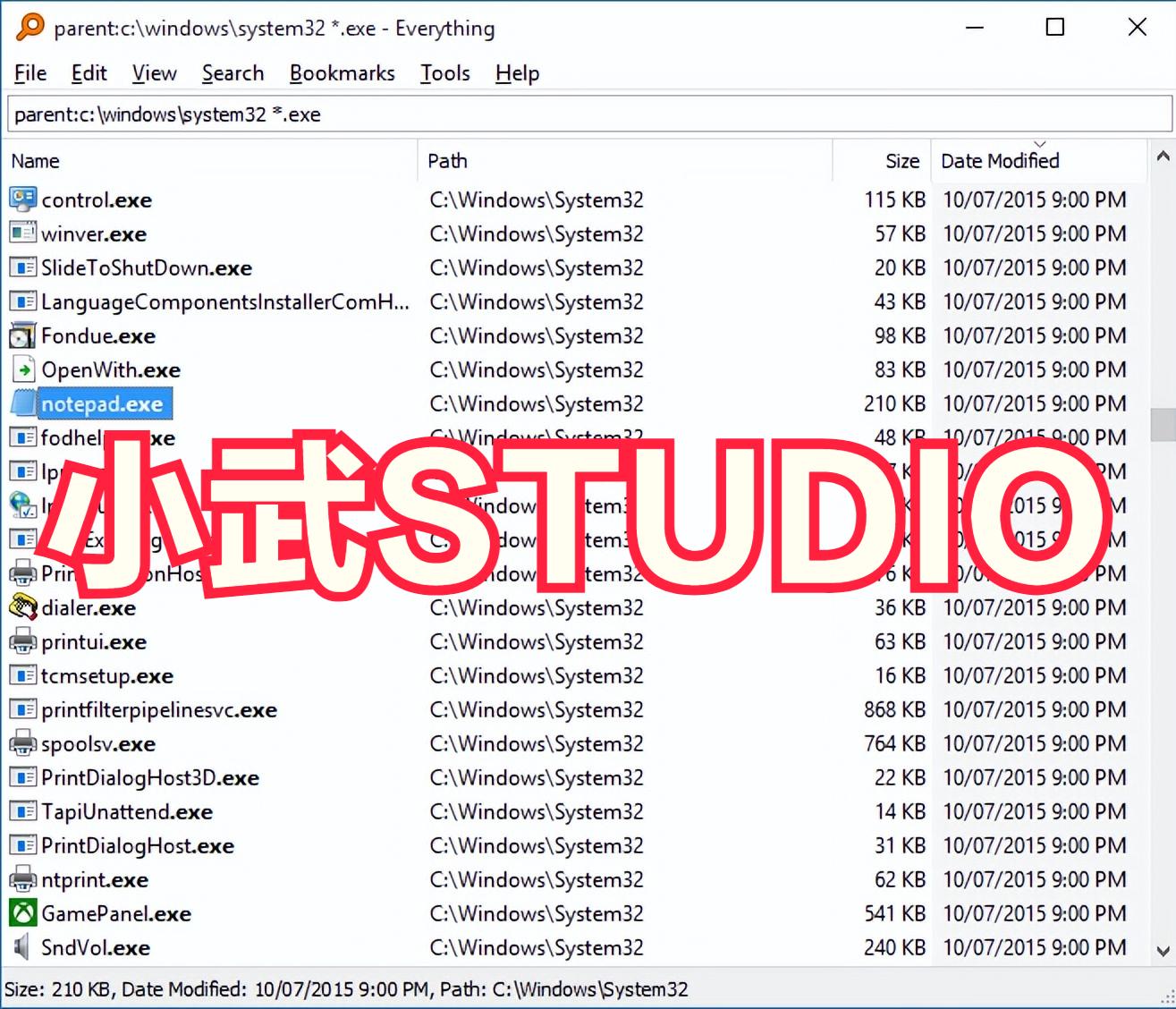Click the printui.exe printer icon
1176x1009 pixels.
pyautogui.click(x=22, y=641)
